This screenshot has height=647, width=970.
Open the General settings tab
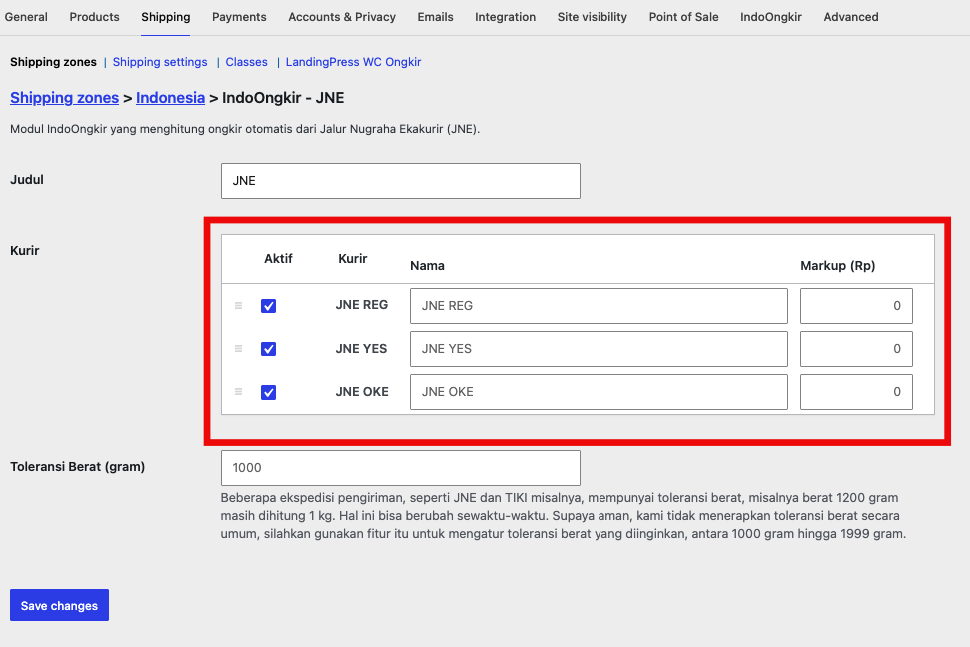click(x=26, y=17)
